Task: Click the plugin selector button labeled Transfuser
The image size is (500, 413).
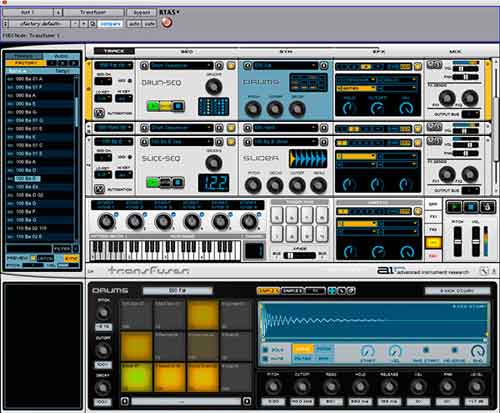Action: click(x=94, y=13)
